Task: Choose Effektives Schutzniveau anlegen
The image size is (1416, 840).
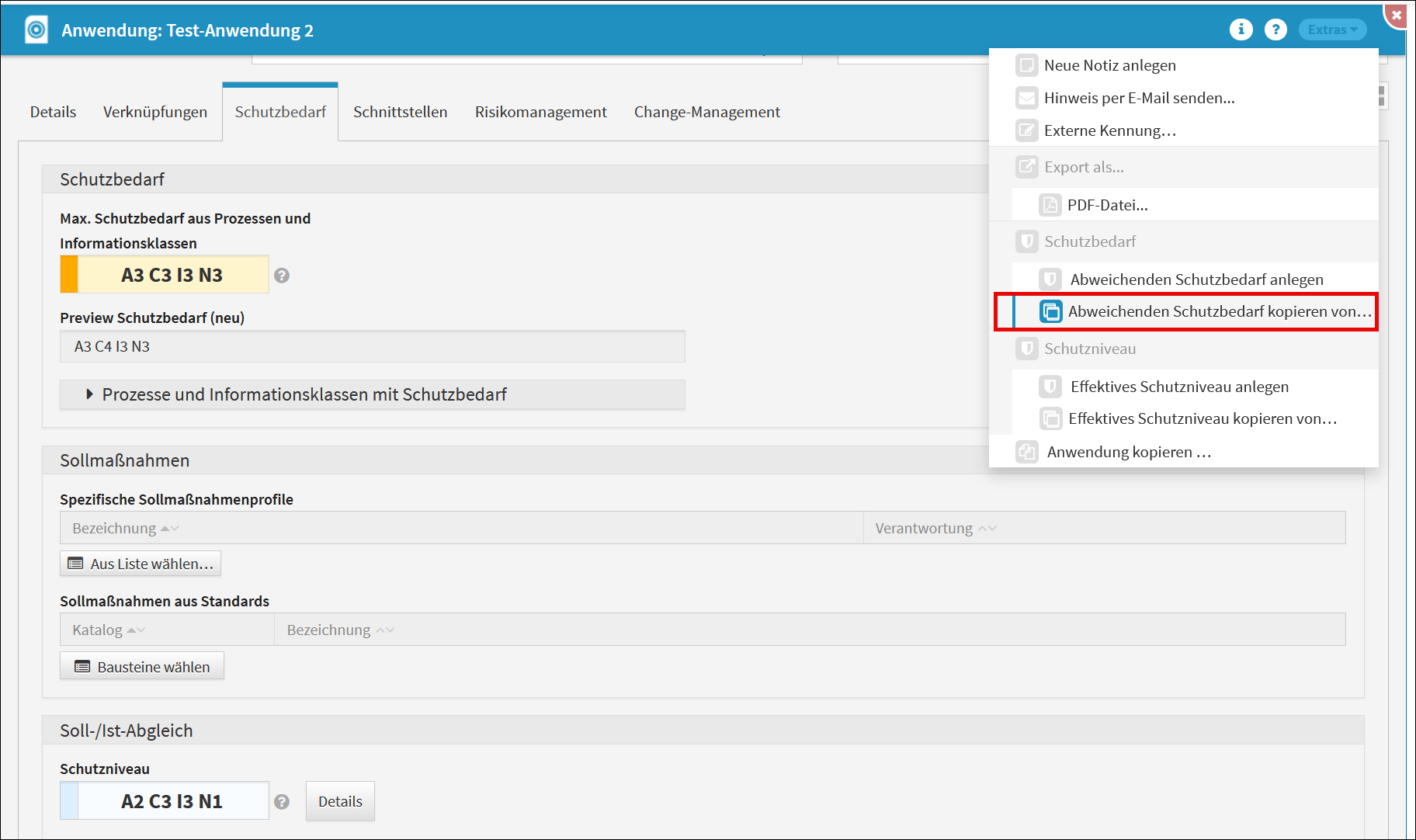Action: (x=1178, y=387)
